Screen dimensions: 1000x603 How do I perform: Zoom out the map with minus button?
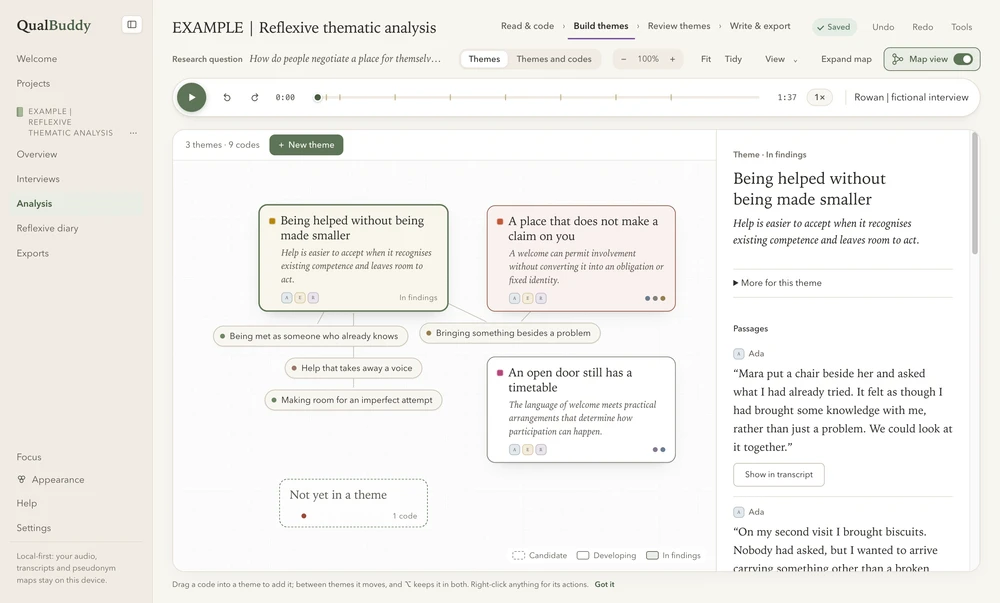(x=623, y=59)
